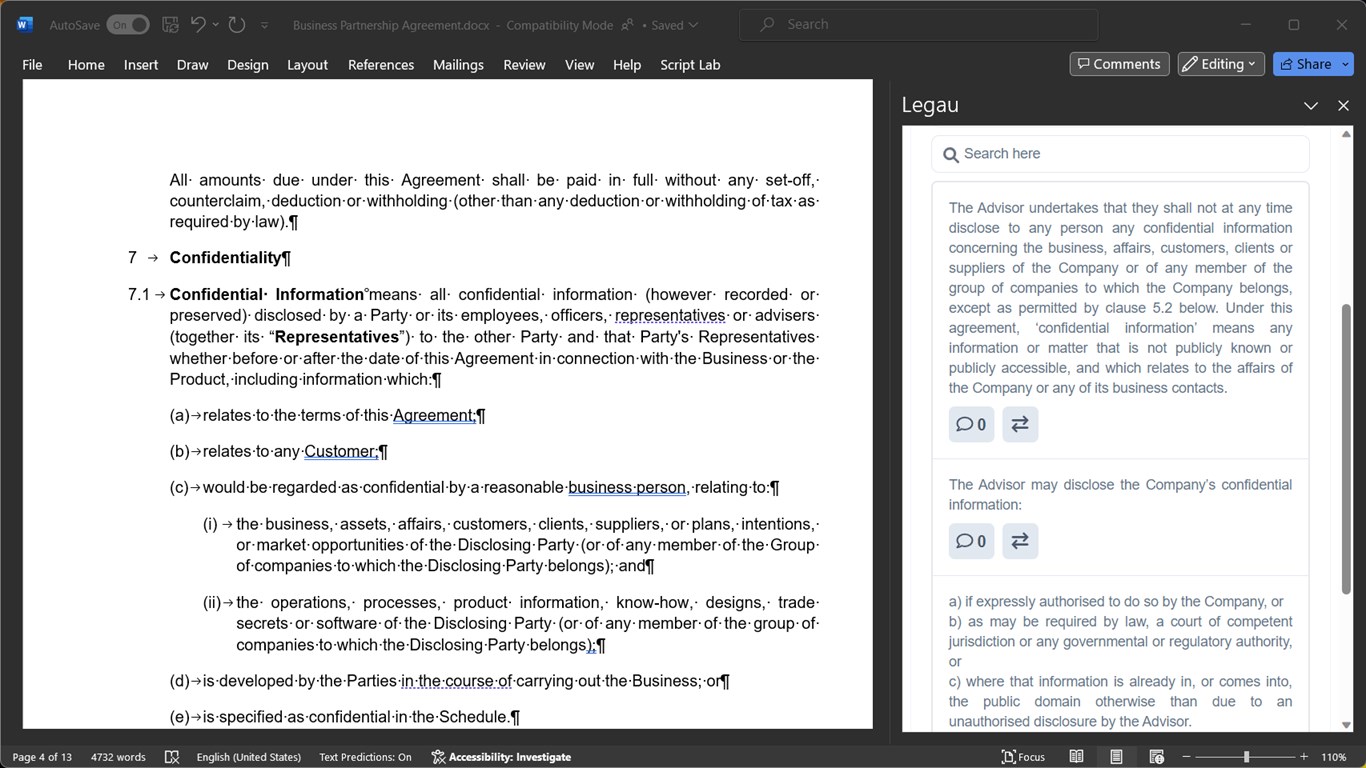Switch to the Design ribbon tab

tap(247, 64)
